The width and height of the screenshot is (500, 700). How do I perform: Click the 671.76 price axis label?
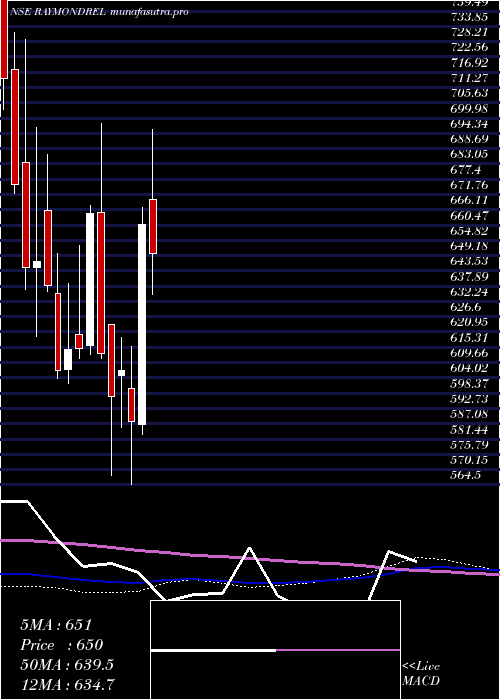point(470,185)
